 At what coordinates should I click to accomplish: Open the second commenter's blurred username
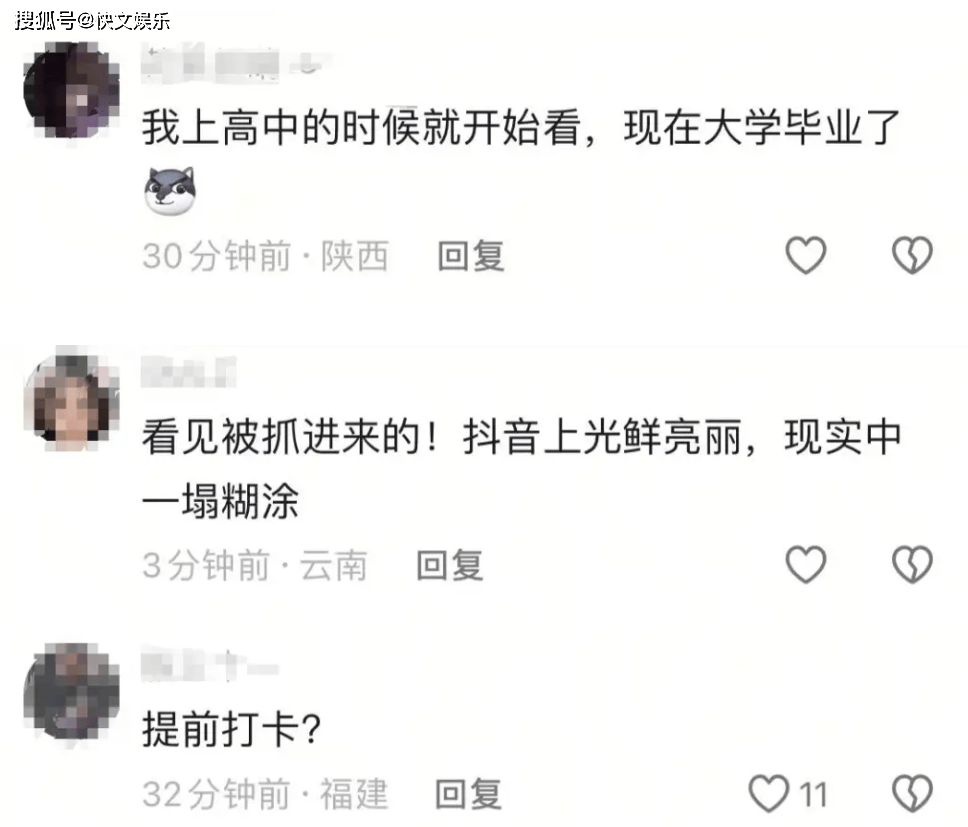(x=189, y=371)
